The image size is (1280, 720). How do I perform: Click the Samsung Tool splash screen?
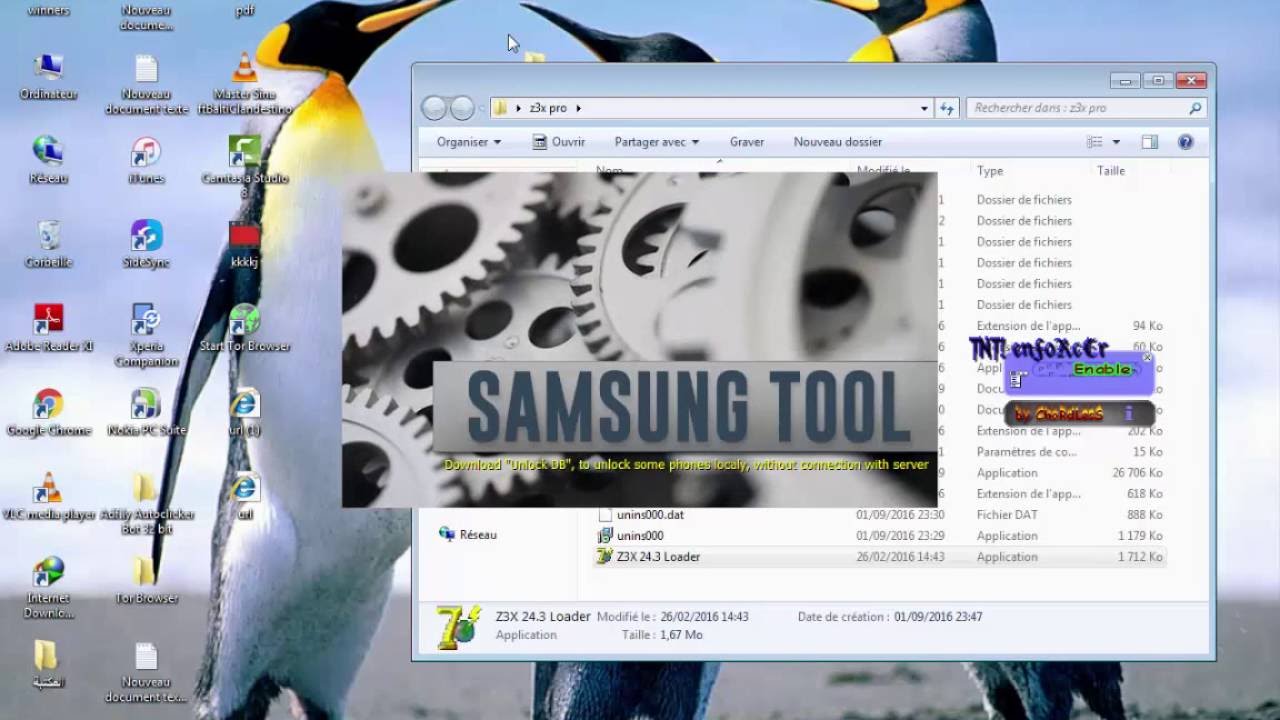(x=640, y=340)
